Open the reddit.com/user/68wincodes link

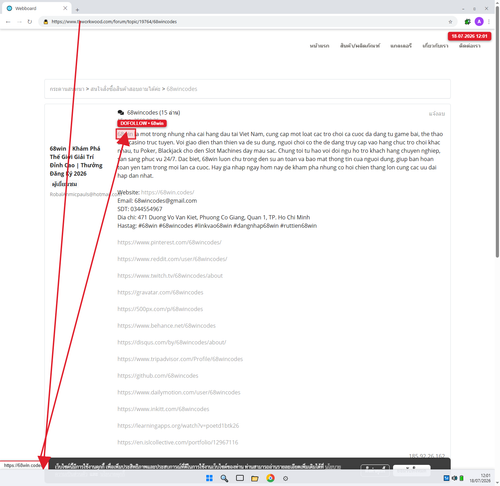(172, 259)
